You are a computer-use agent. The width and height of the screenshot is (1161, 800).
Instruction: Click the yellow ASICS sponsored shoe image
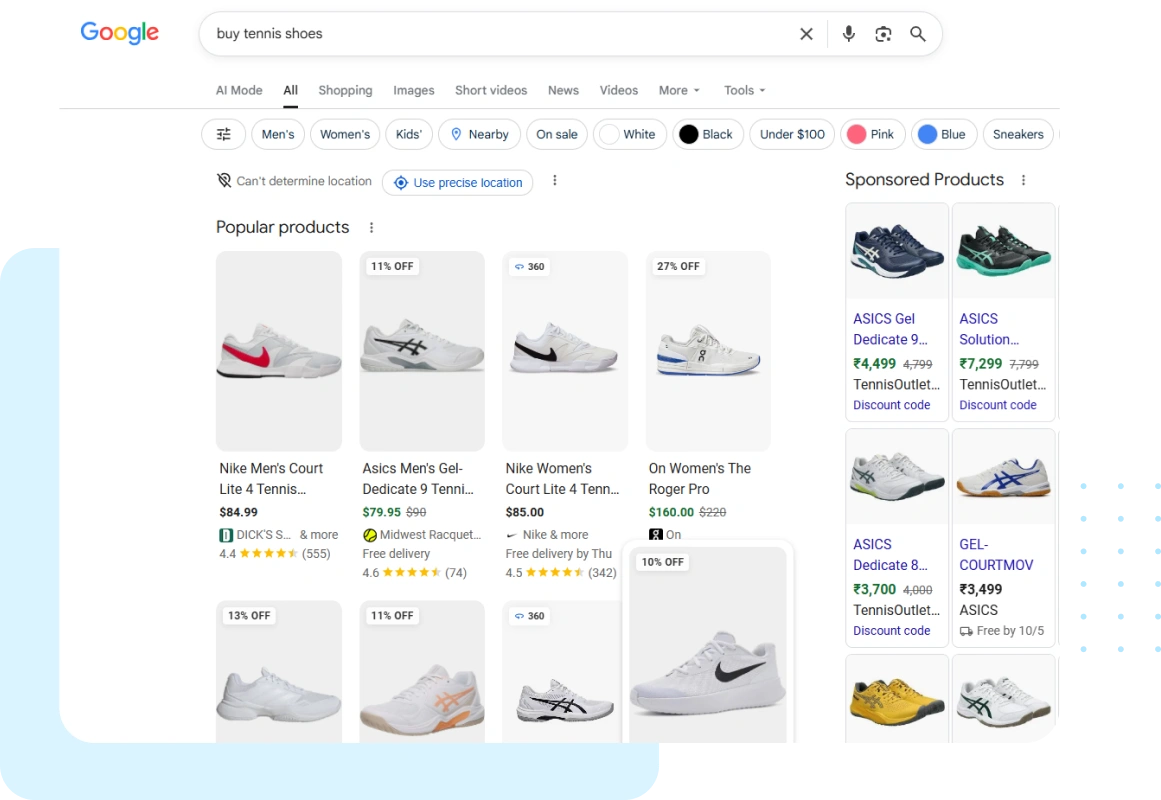click(x=897, y=699)
